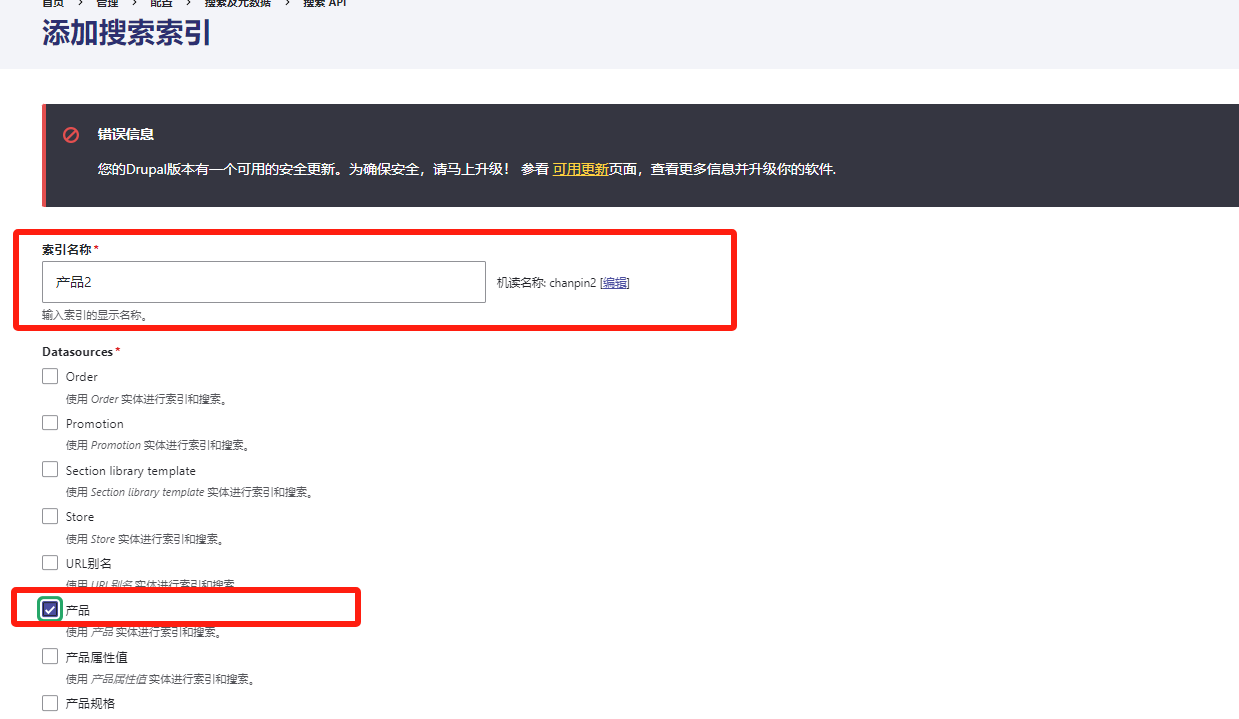This screenshot has height=719, width=1239.
Task: Click description text under Store checkbox
Action: click(x=146, y=539)
